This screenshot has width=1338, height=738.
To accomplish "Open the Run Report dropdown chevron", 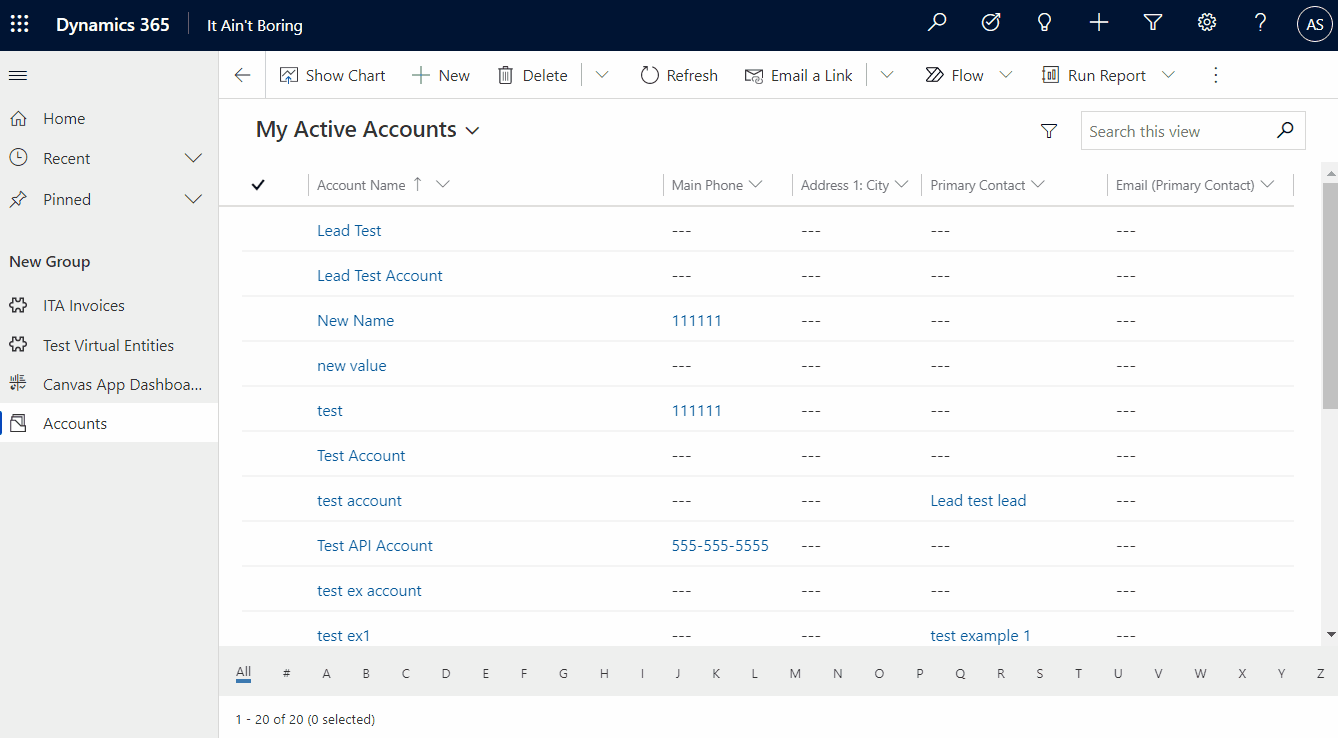I will [1168, 75].
